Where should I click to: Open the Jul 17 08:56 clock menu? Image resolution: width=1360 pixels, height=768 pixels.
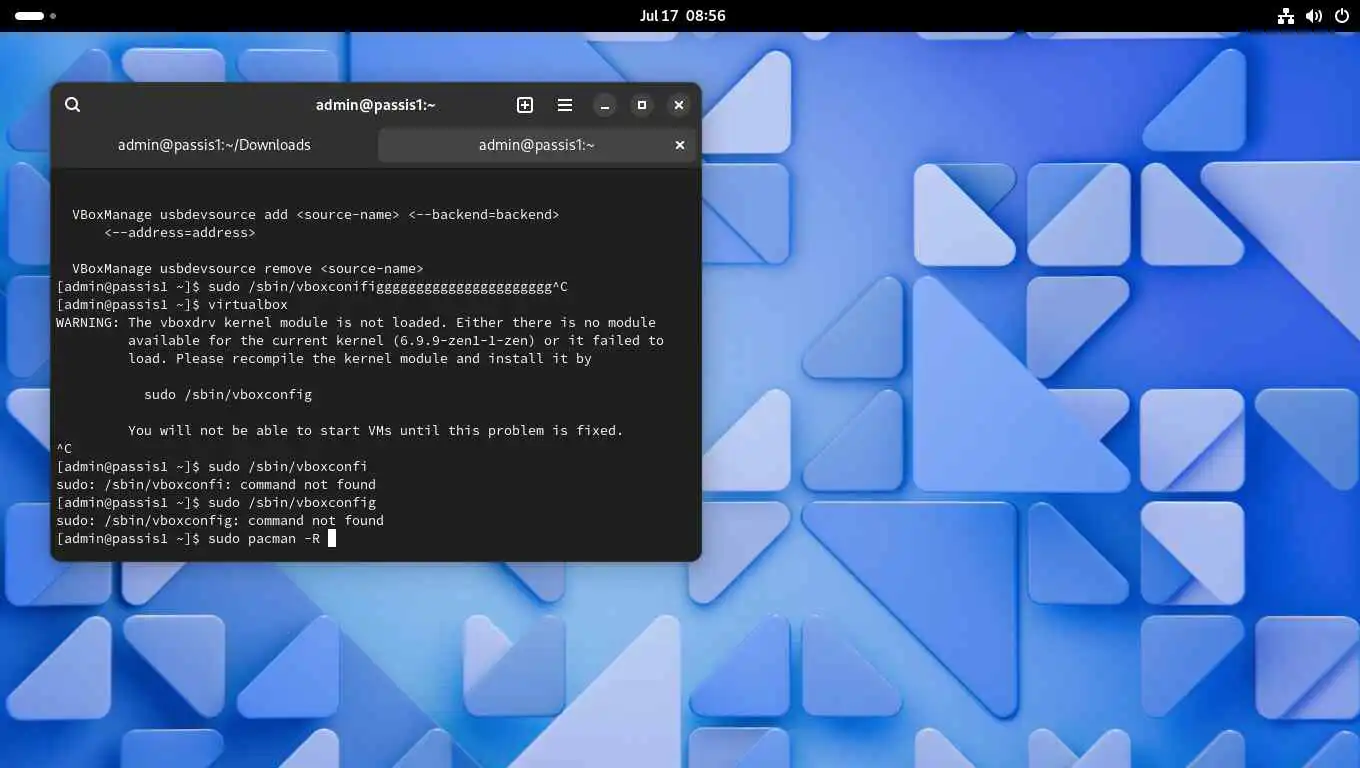[682, 16]
